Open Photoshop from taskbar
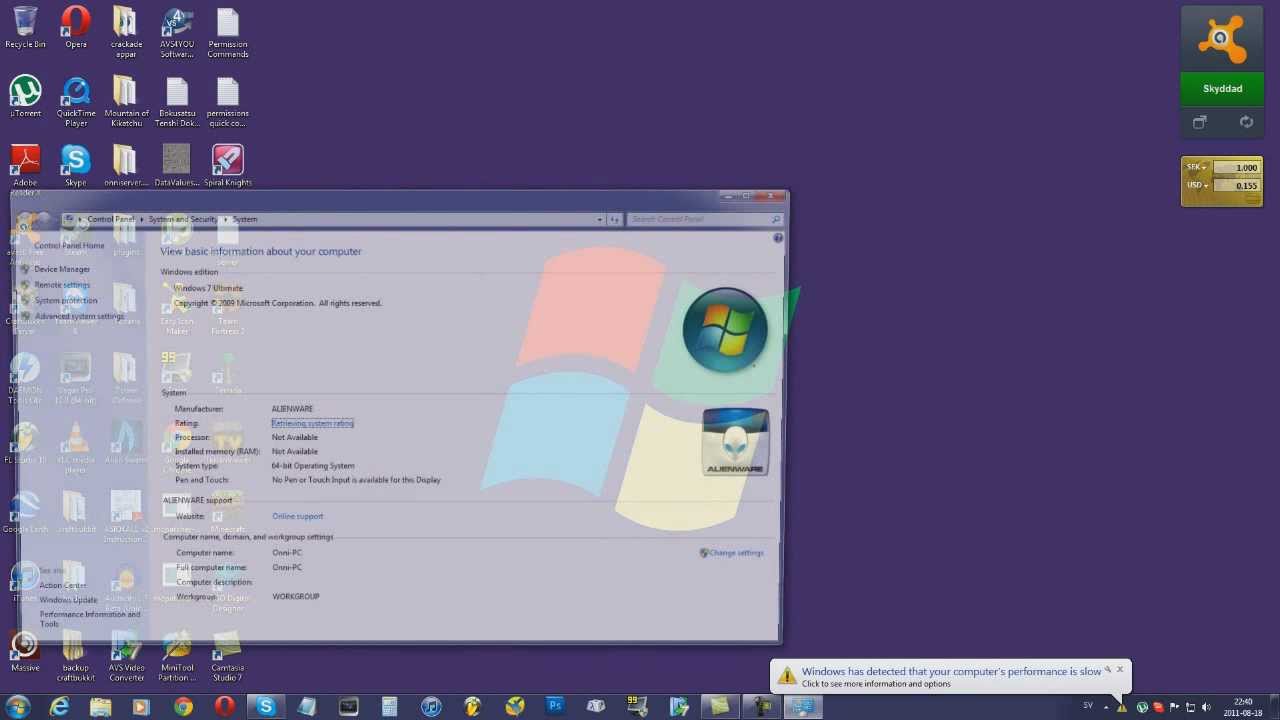The width and height of the screenshot is (1280, 720). tap(554, 707)
